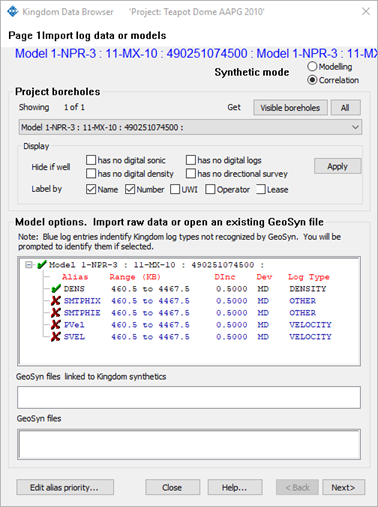The height and width of the screenshot is (507, 378).
Task: Collapse the Model 1-NPR-3 tree node
Action: point(29,265)
